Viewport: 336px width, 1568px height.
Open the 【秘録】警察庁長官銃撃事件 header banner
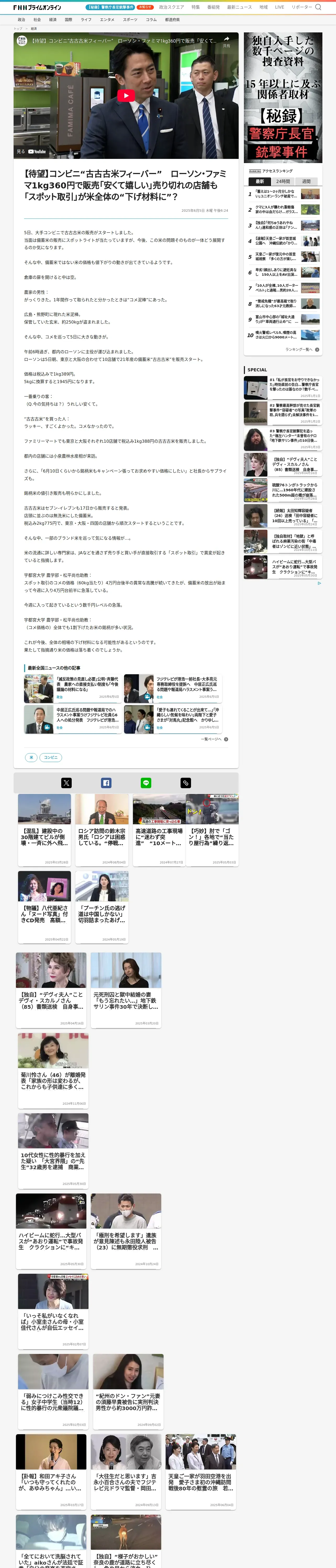point(110,7)
